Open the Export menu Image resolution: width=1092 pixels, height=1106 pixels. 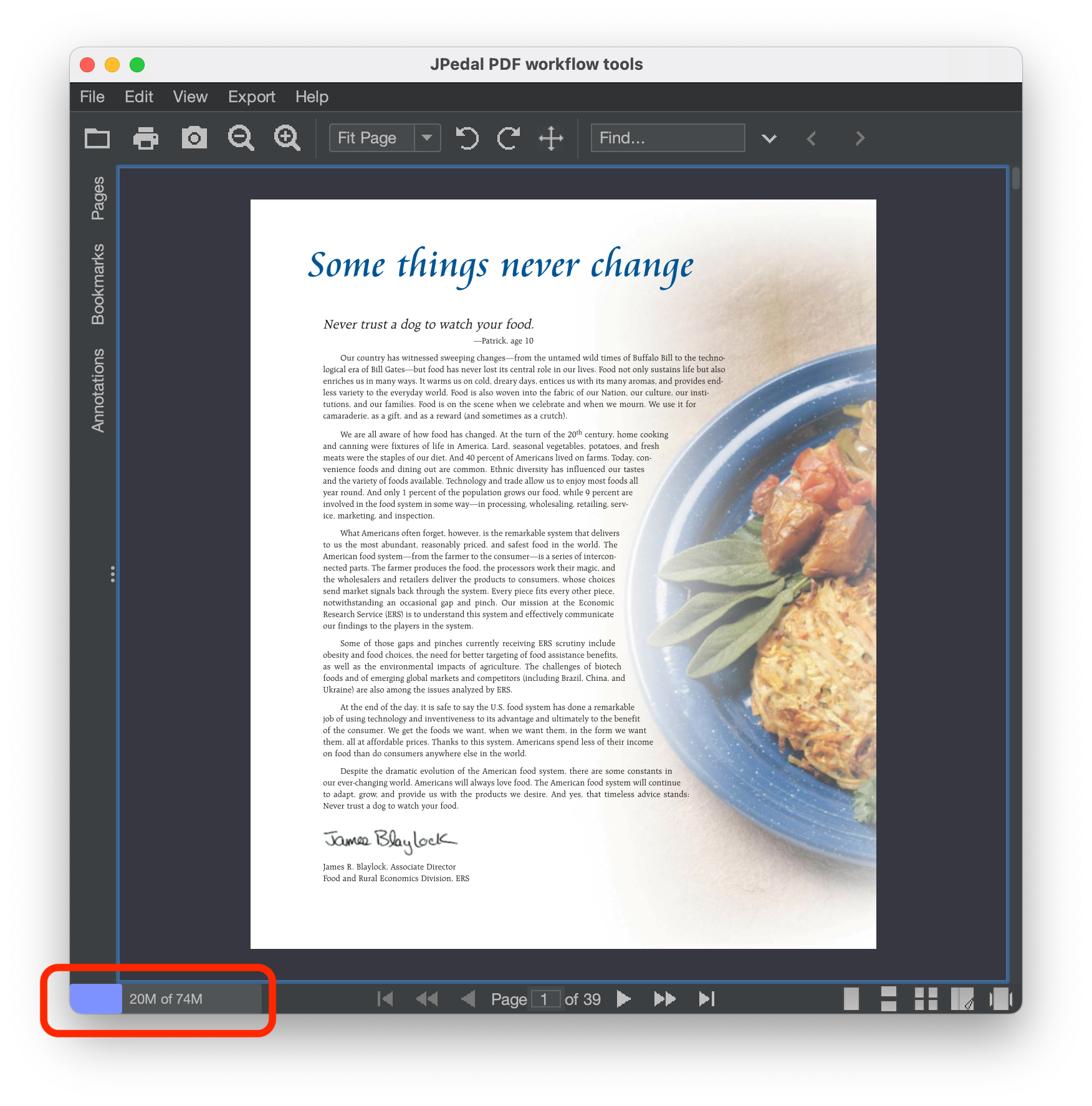click(251, 97)
